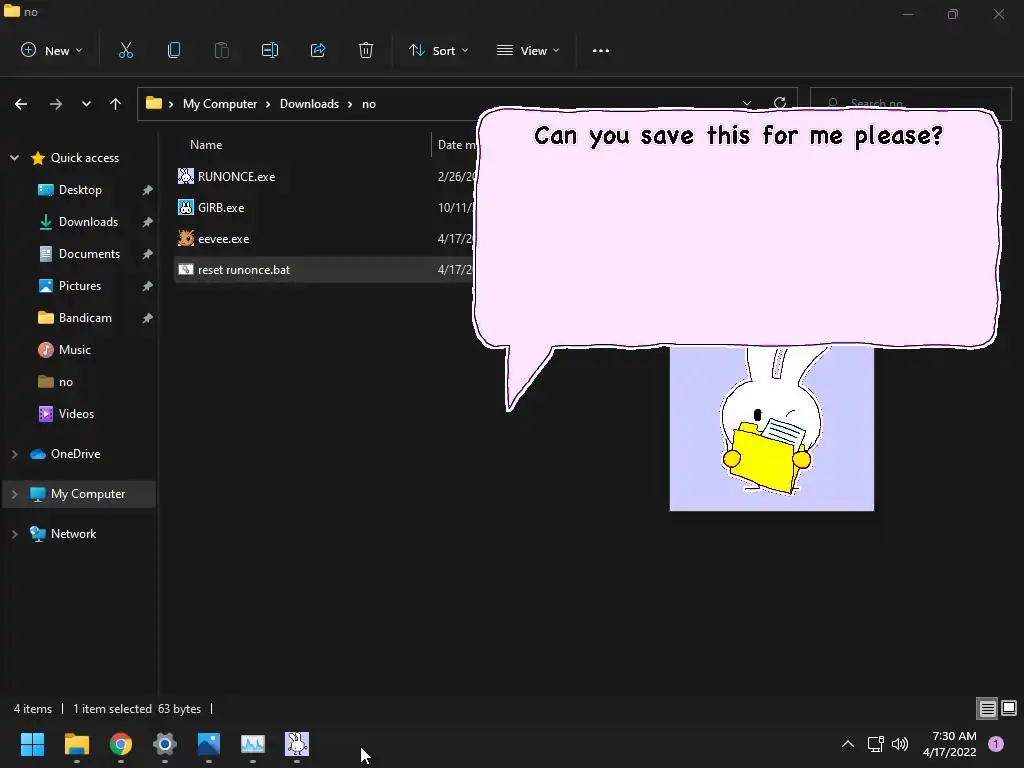Rename the selected file
The height and width of the screenshot is (768, 1024).
pos(270,50)
